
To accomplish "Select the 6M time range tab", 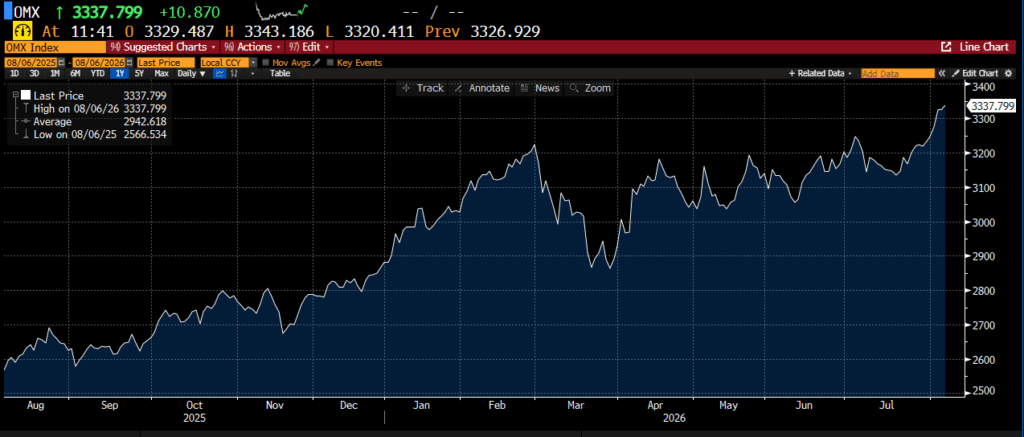I will (x=75, y=73).
